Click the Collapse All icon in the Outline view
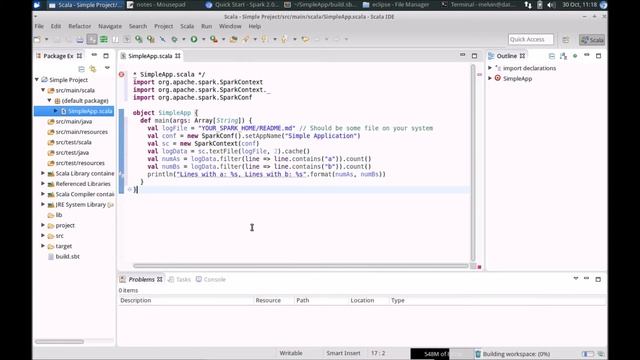 coord(551,56)
